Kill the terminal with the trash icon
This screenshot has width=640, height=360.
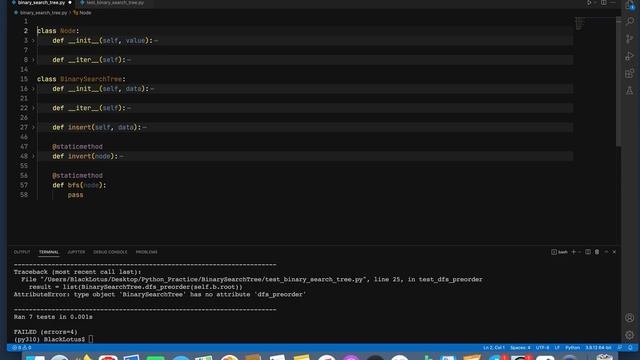tap(597, 252)
